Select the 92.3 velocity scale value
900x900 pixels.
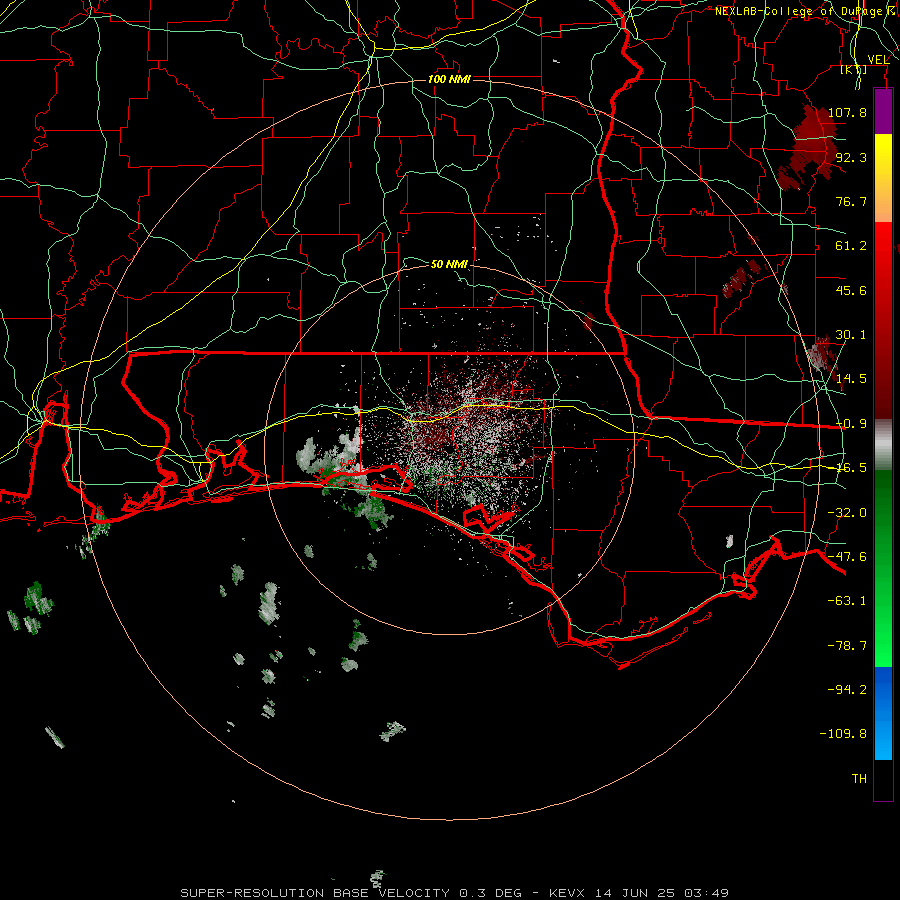[x=851, y=157]
